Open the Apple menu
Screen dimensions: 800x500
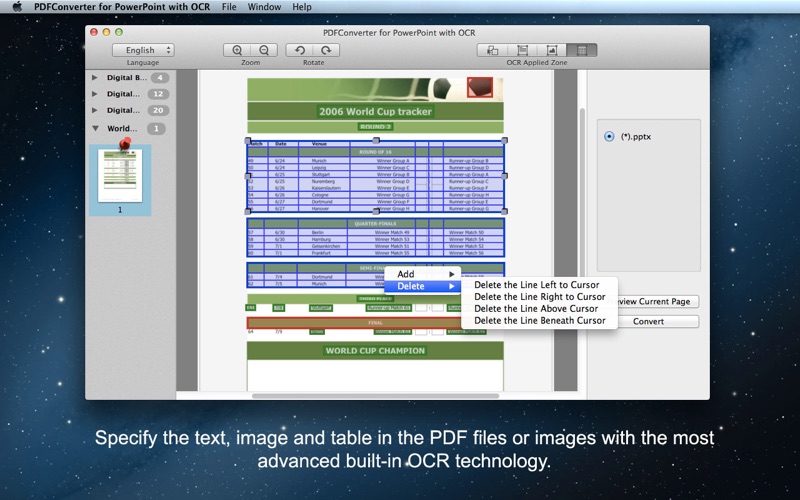(x=17, y=7)
